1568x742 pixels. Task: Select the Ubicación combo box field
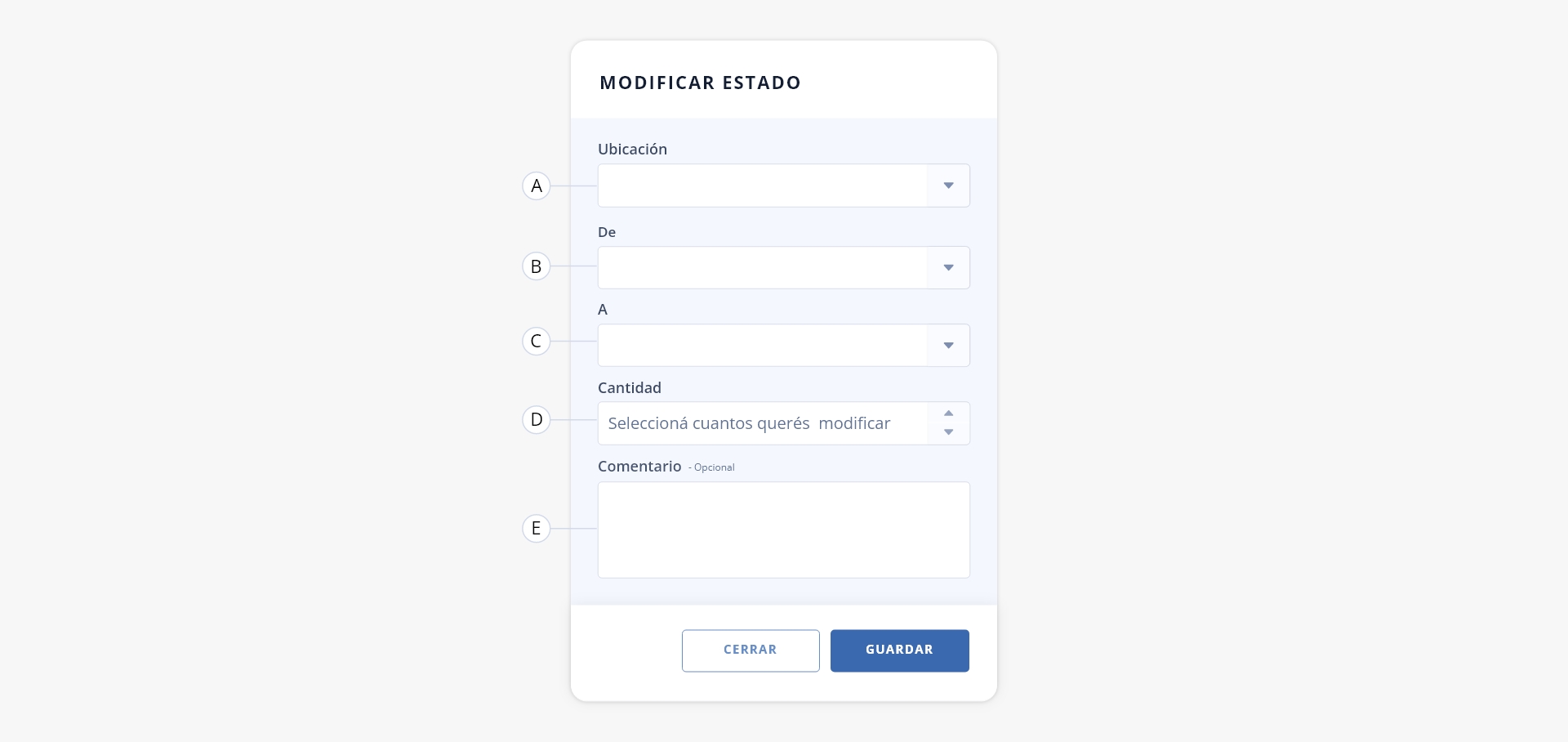[x=784, y=185]
